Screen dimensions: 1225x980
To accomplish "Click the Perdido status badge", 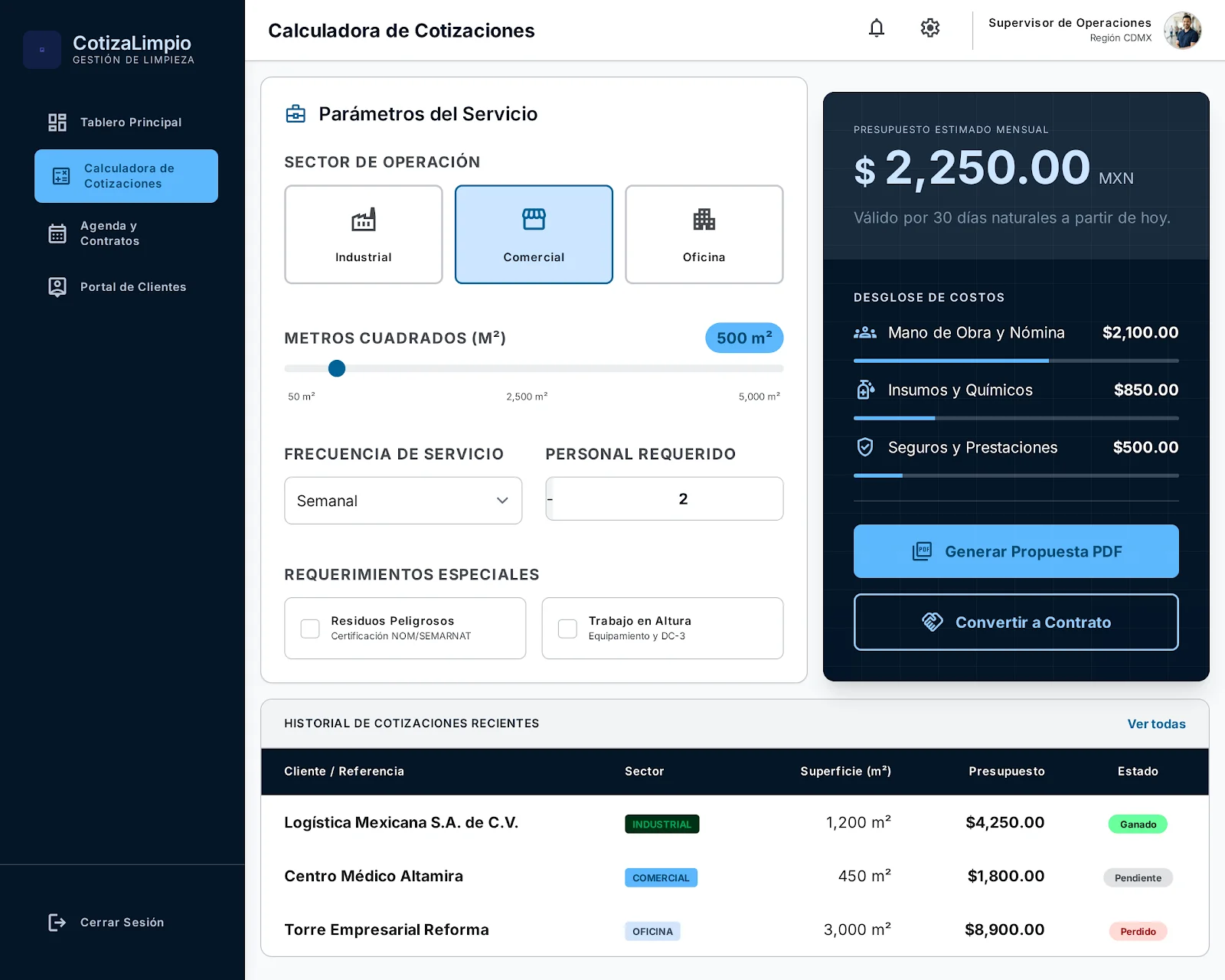I will click(x=1138, y=931).
